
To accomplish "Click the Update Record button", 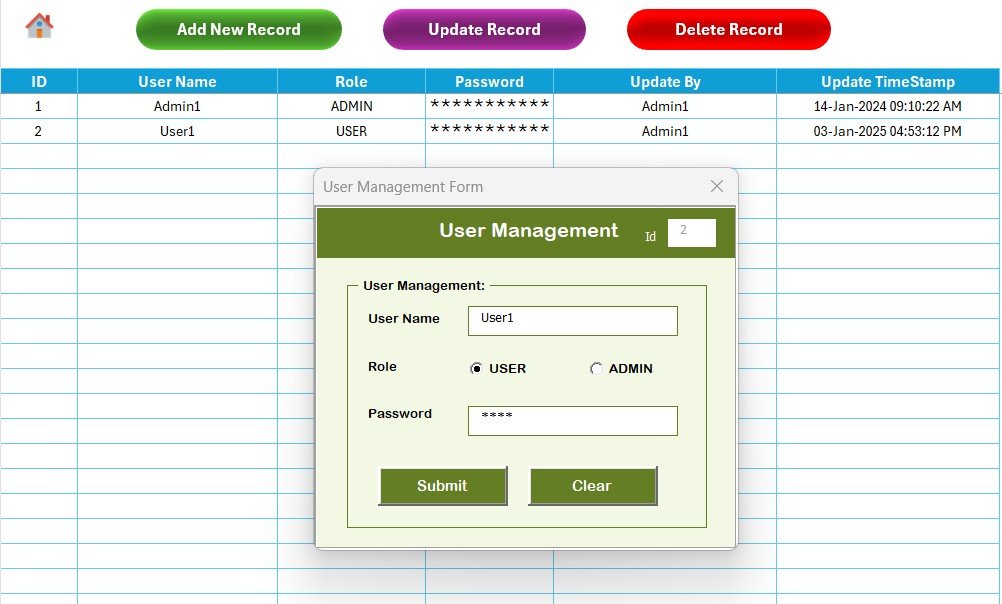I will tap(483, 29).
